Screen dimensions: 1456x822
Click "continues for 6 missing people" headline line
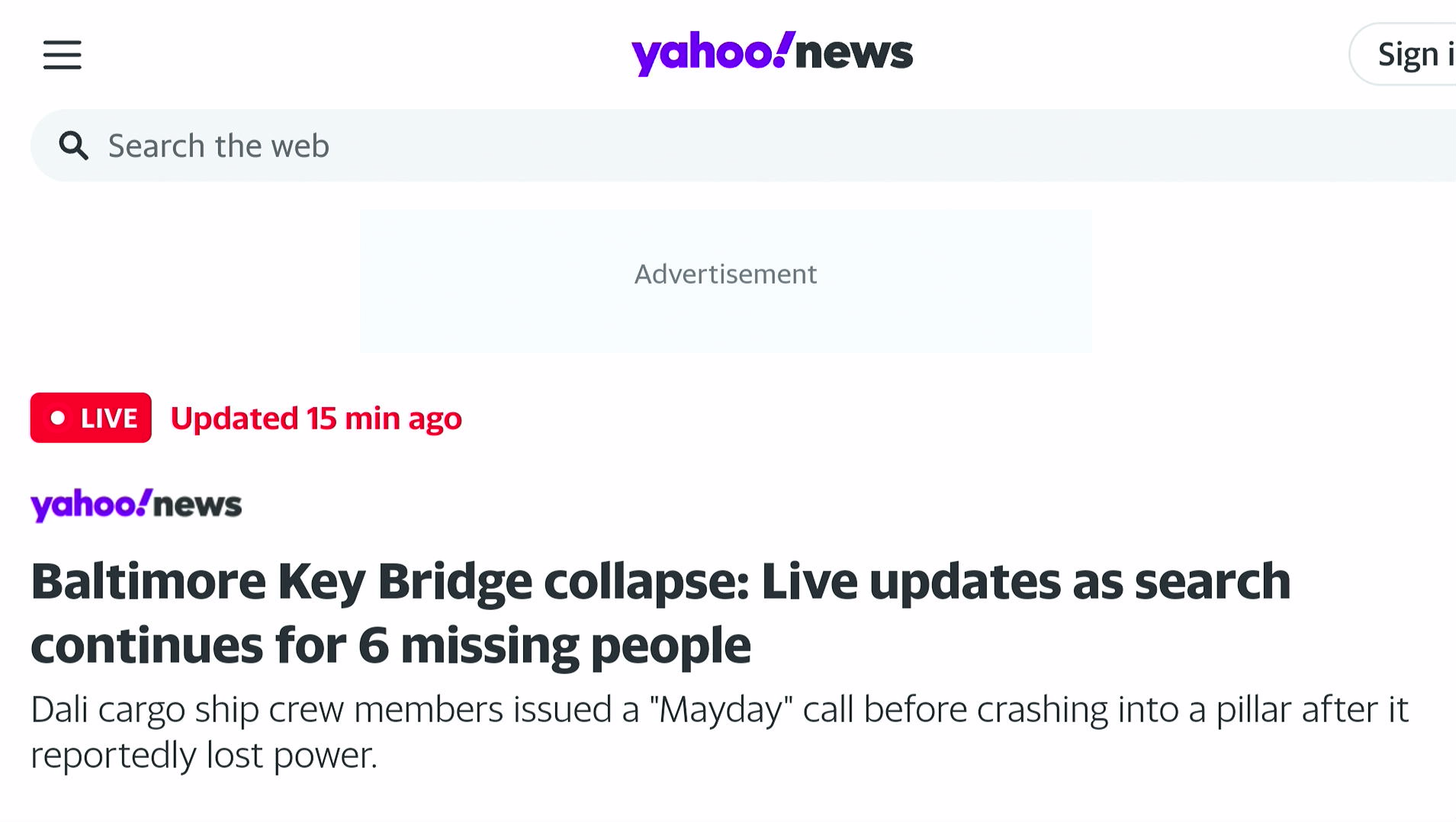point(391,646)
